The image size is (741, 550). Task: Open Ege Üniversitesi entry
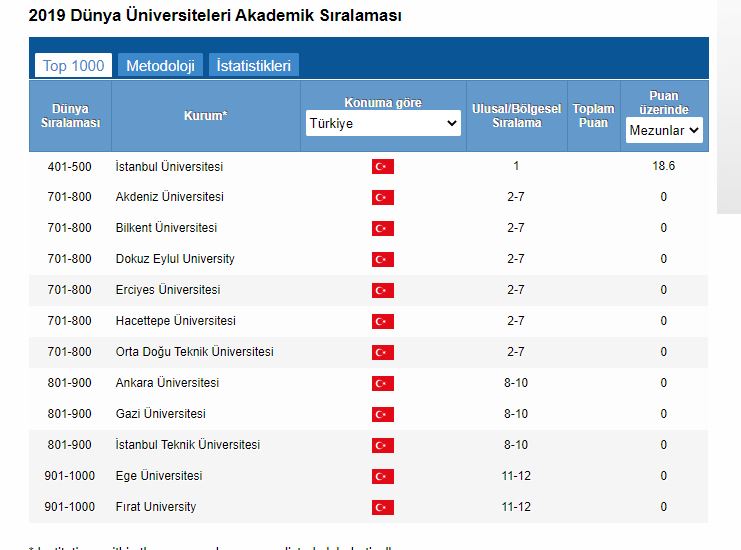coord(159,476)
